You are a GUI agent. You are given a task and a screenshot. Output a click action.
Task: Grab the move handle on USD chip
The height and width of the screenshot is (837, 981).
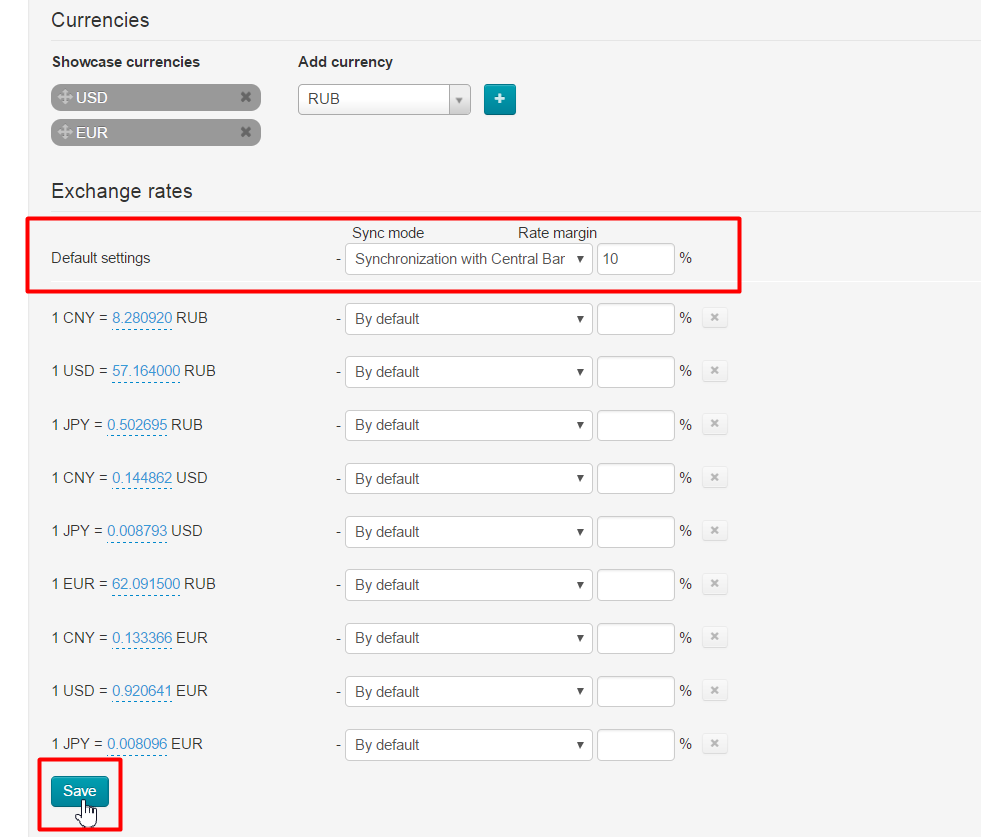pyautogui.click(x=64, y=97)
